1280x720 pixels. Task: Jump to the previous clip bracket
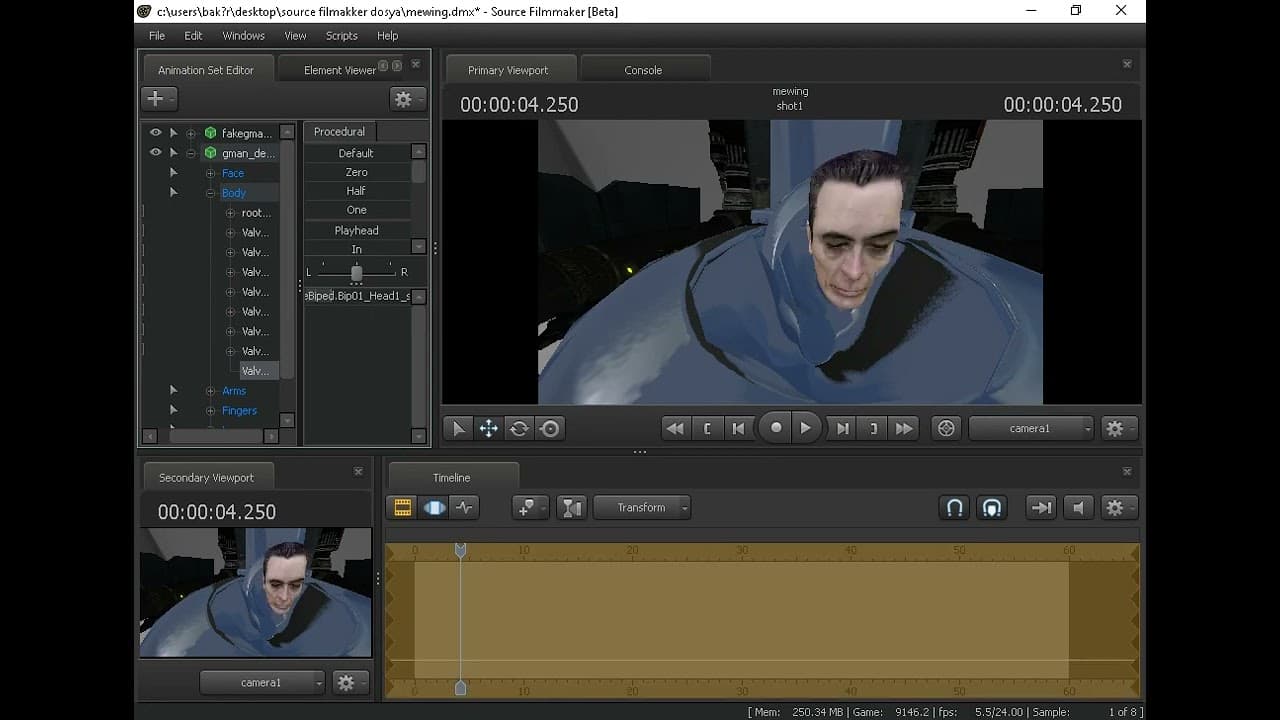point(707,428)
